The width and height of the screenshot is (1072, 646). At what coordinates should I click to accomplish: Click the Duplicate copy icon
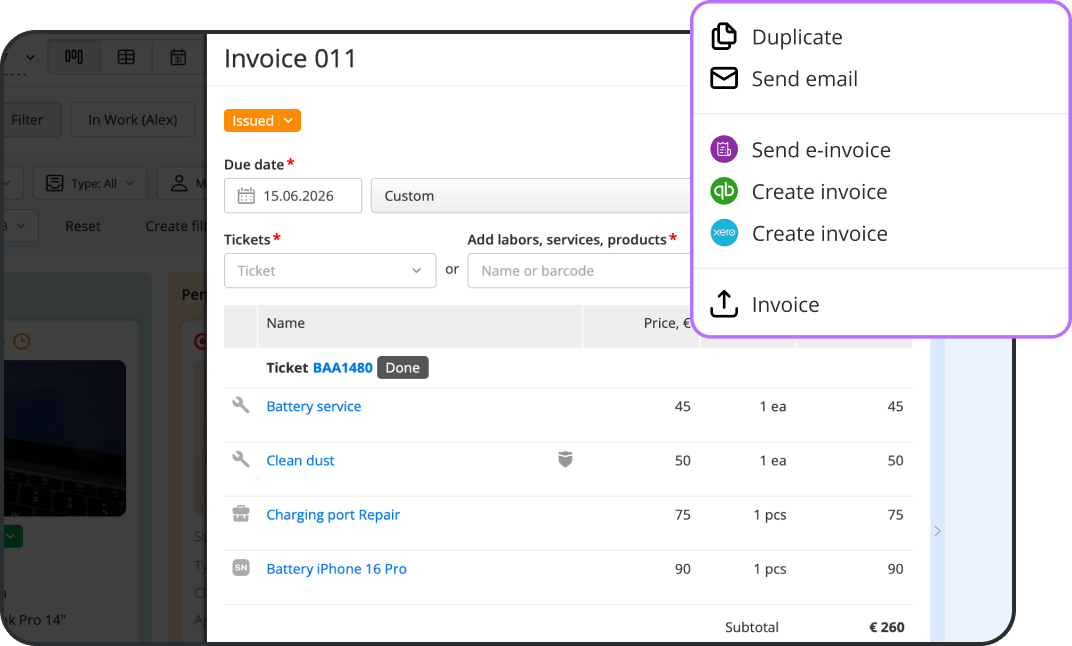(724, 36)
